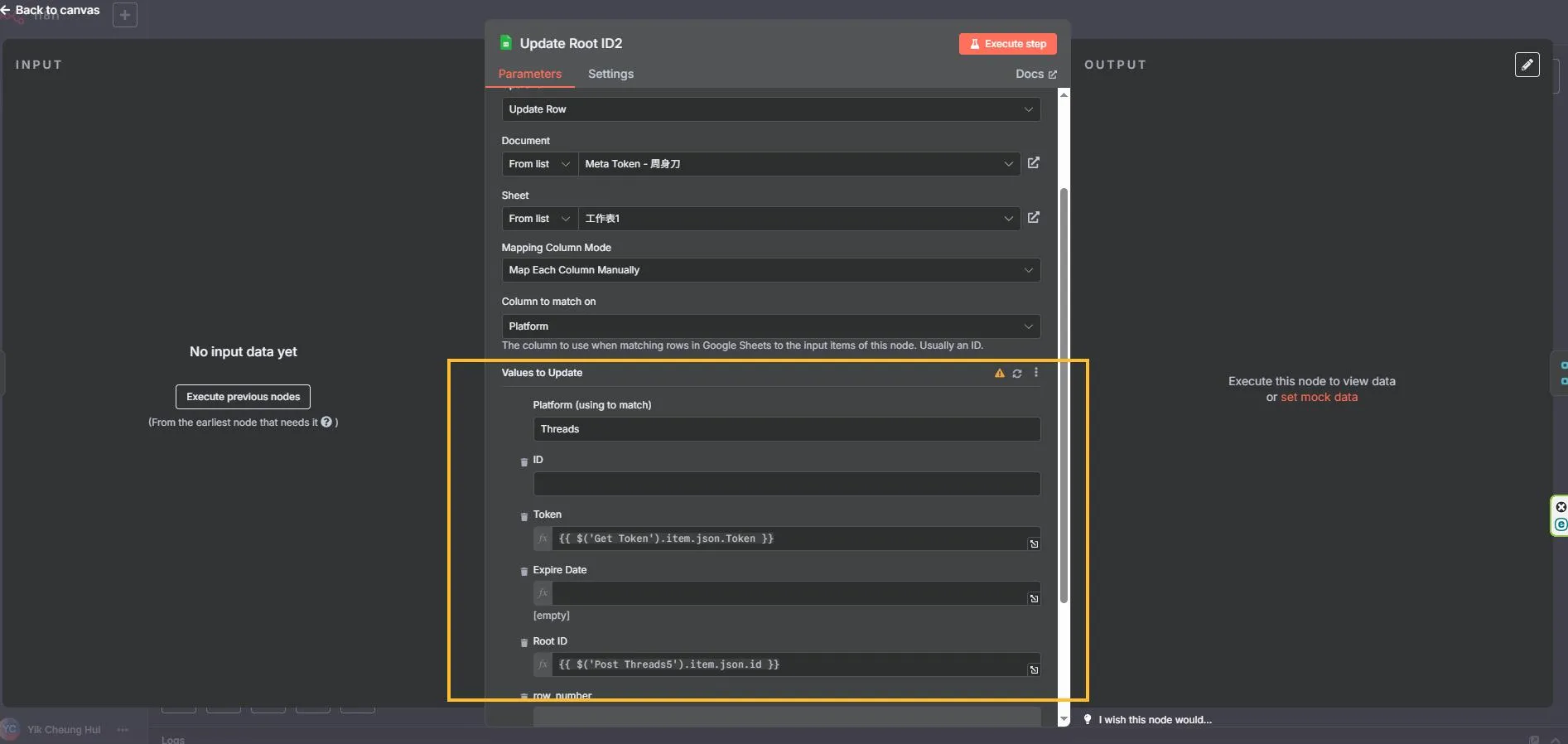The image size is (1568, 744).
Task: Switch to the Settings tab
Action: [x=610, y=74]
